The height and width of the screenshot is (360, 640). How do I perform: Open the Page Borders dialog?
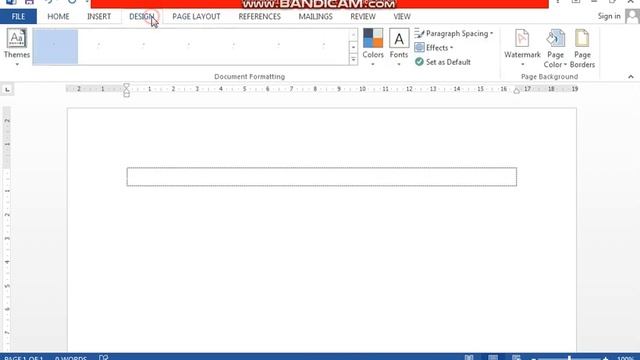tap(582, 48)
